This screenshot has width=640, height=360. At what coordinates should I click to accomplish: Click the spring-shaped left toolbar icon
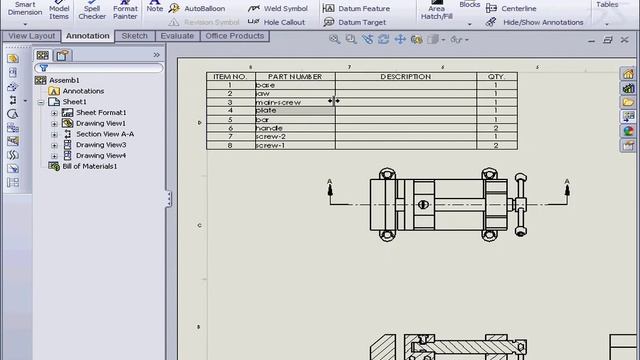coord(13,155)
